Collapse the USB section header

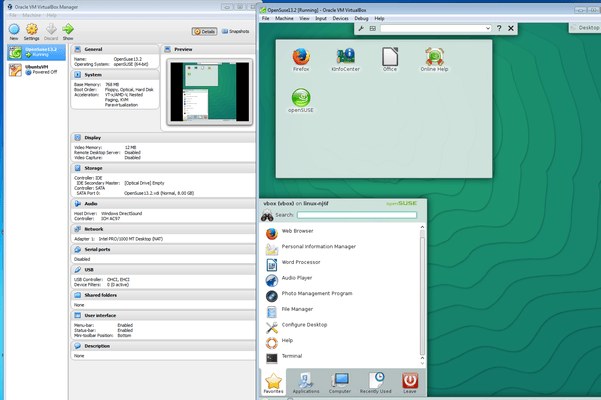pyautogui.click(x=163, y=270)
